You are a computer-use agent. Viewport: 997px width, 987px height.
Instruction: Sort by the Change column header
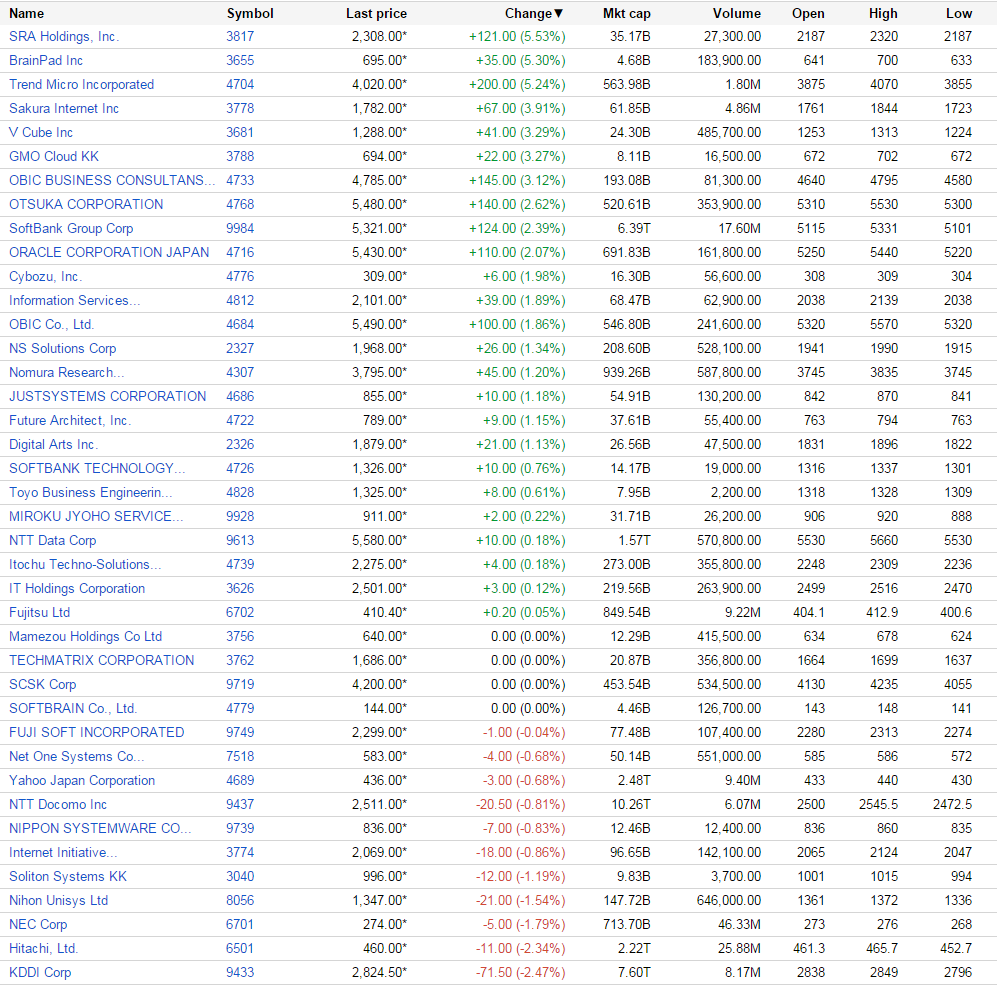click(533, 13)
